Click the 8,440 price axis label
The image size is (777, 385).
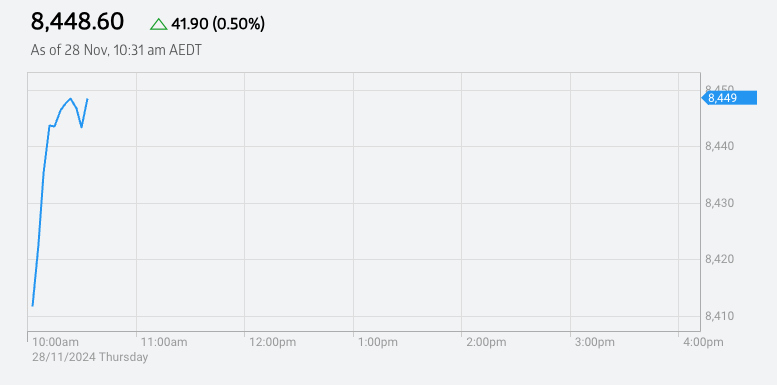[719, 146]
